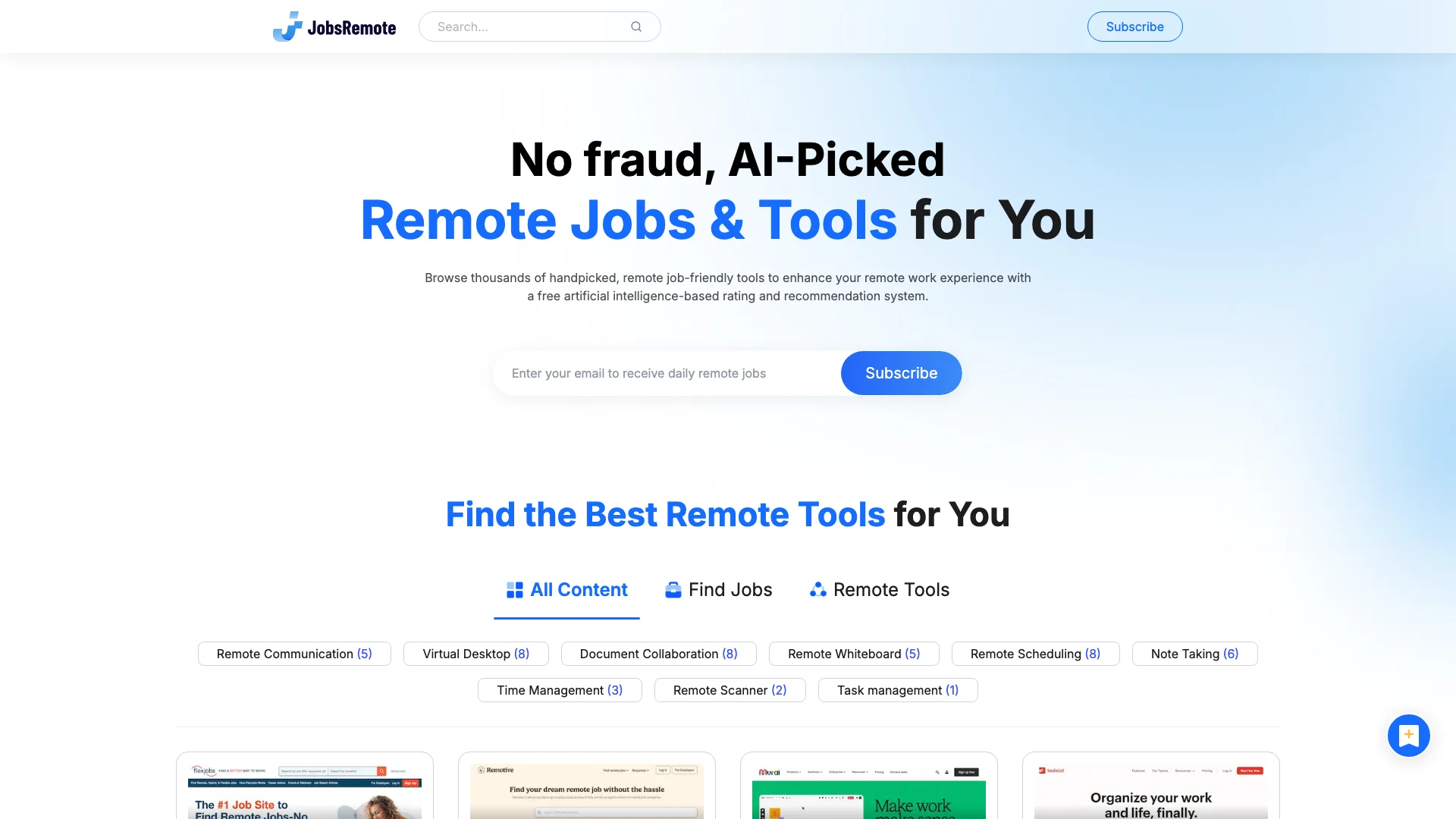Toggle the Task management filter

coord(898,690)
